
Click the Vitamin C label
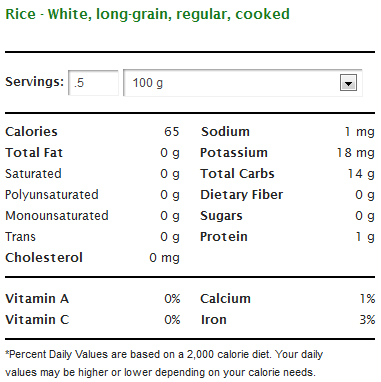coord(37,320)
